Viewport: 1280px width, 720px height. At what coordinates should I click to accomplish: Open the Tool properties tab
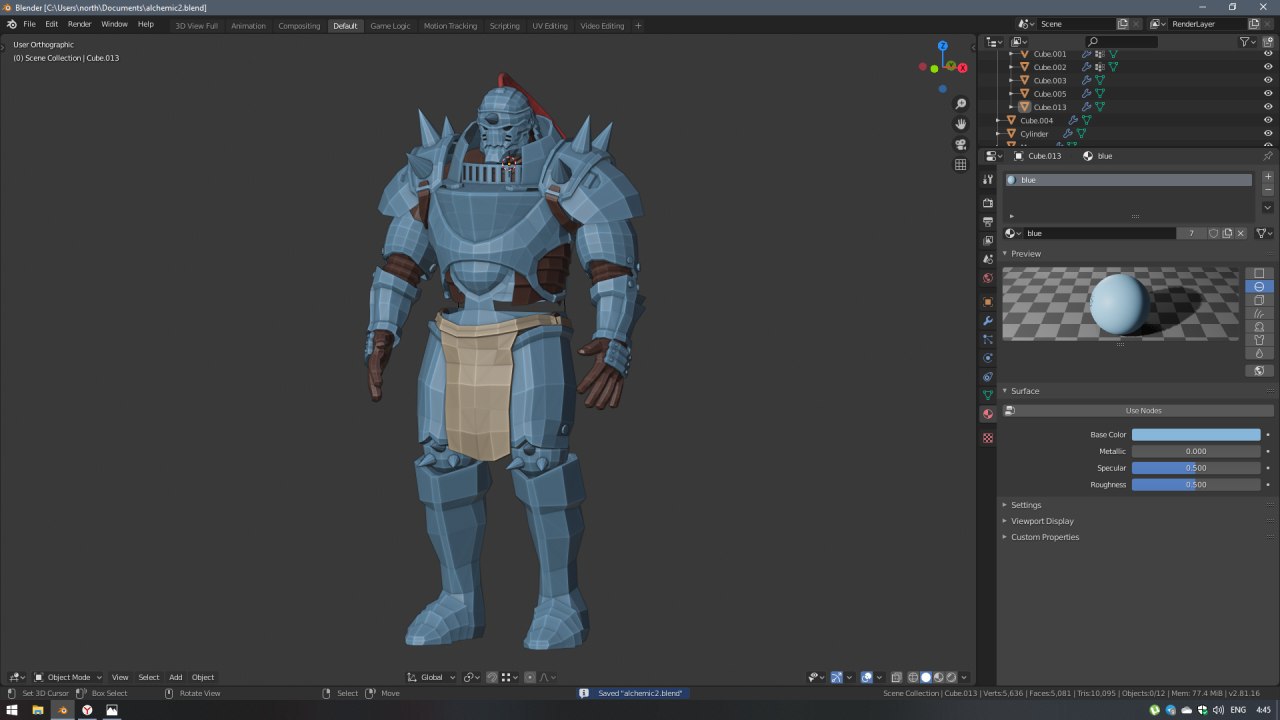pos(988,180)
